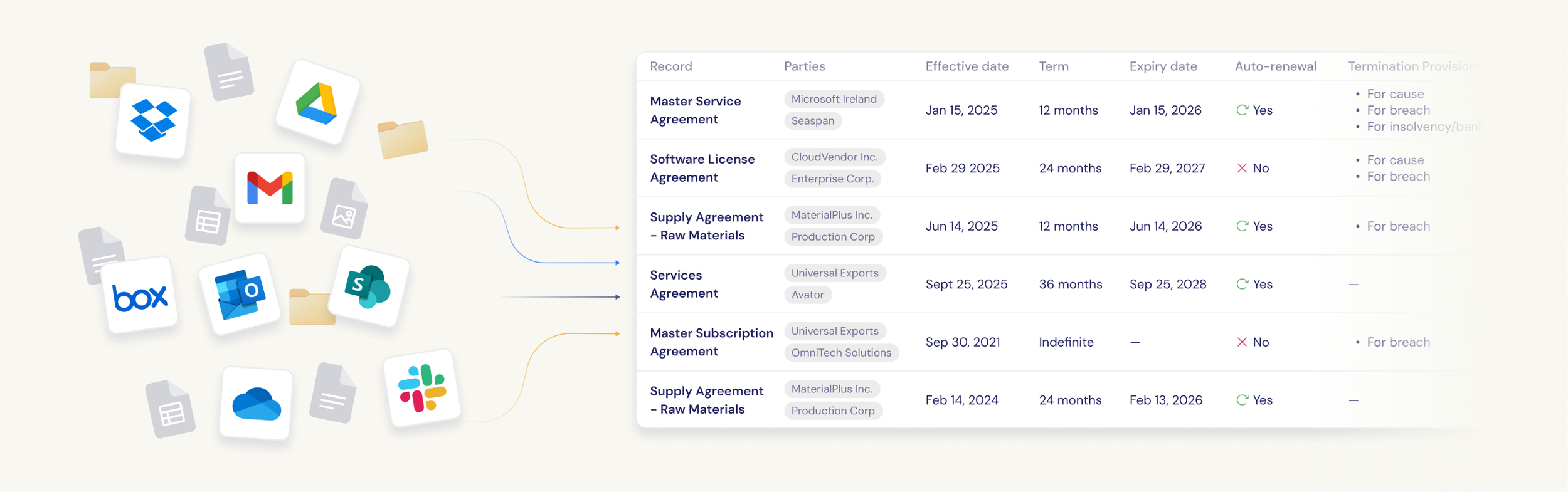
Task: Click 'For insolvency' termination provision
Action: pos(1424,127)
